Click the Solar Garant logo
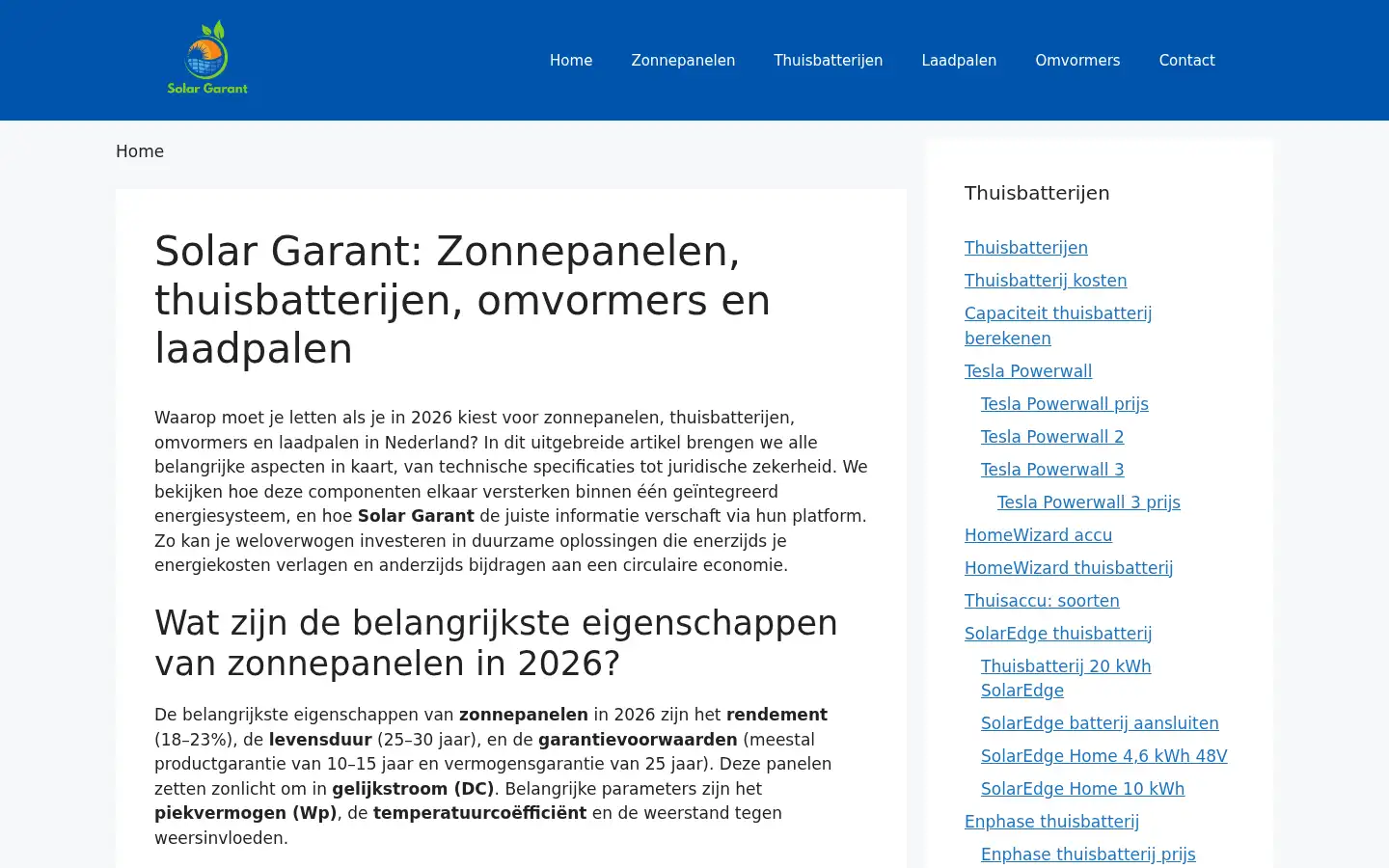 click(x=207, y=59)
